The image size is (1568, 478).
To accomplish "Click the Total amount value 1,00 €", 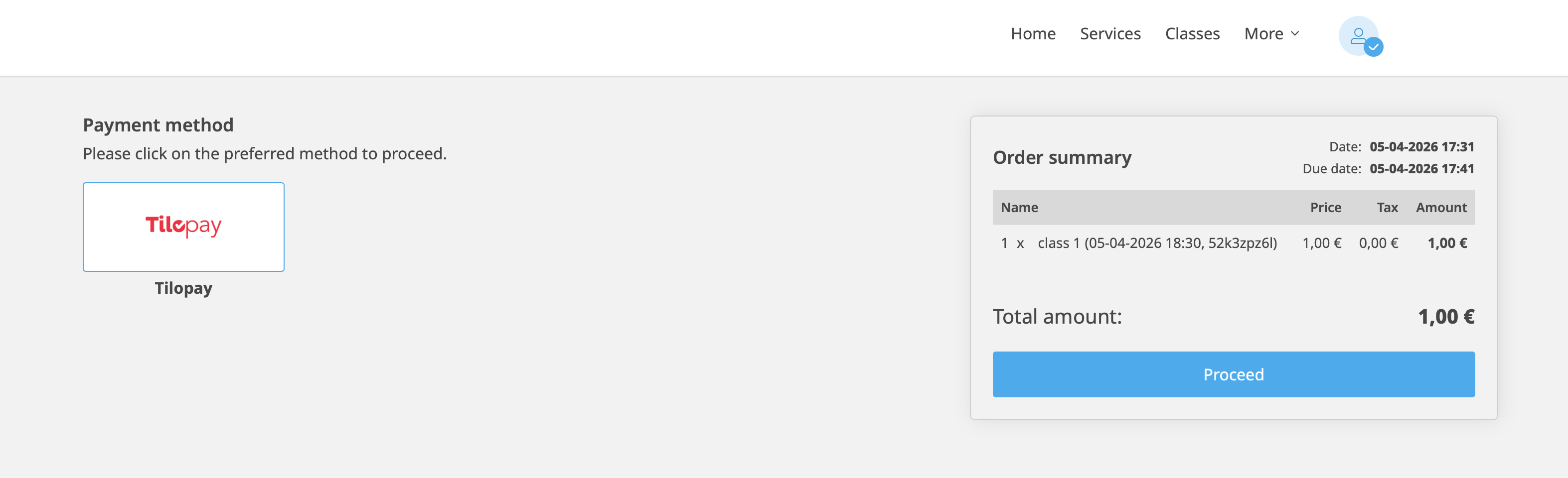I will [x=1446, y=317].
